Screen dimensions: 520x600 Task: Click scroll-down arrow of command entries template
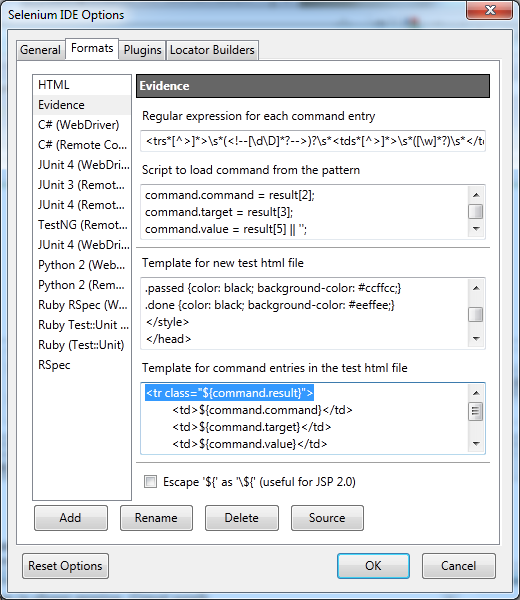[x=476, y=444]
